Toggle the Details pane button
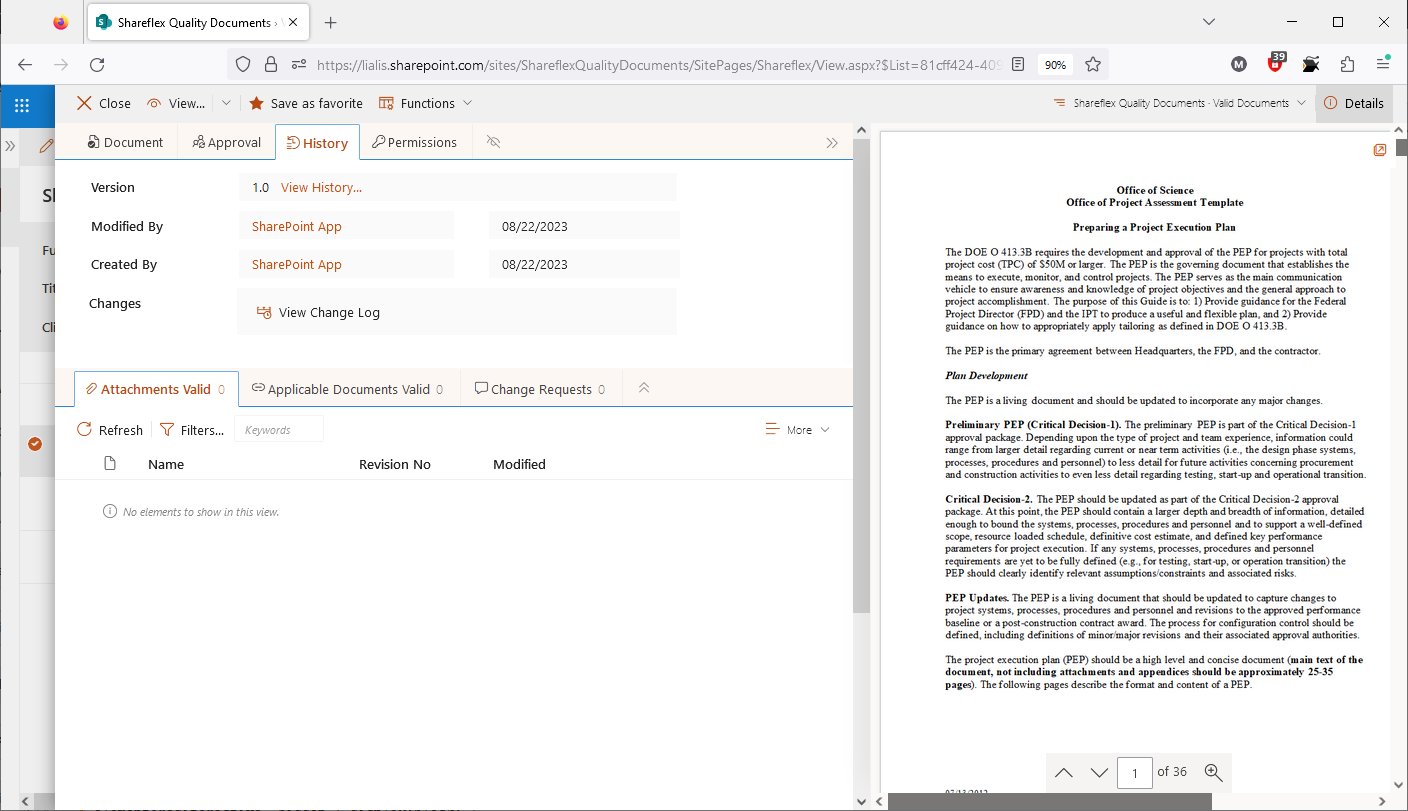Screen dimensions: 1408x811 point(1354,103)
